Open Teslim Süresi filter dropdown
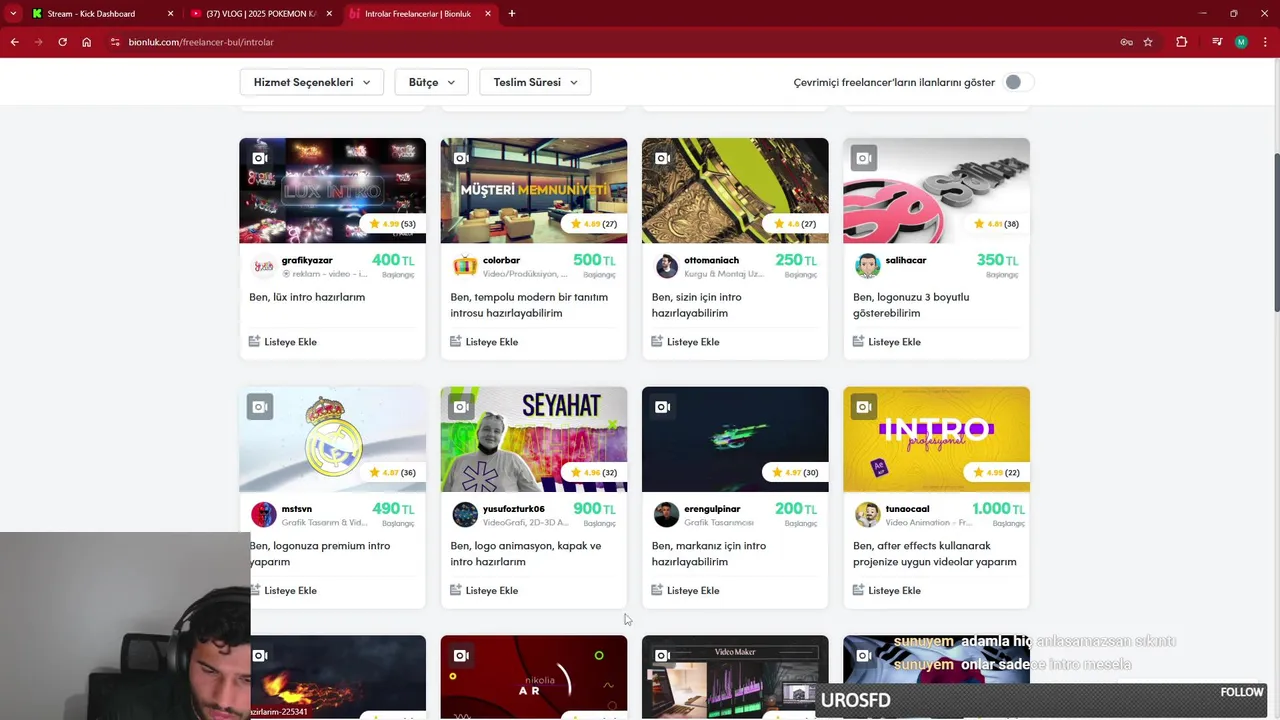The image size is (1280, 720). coord(535,82)
